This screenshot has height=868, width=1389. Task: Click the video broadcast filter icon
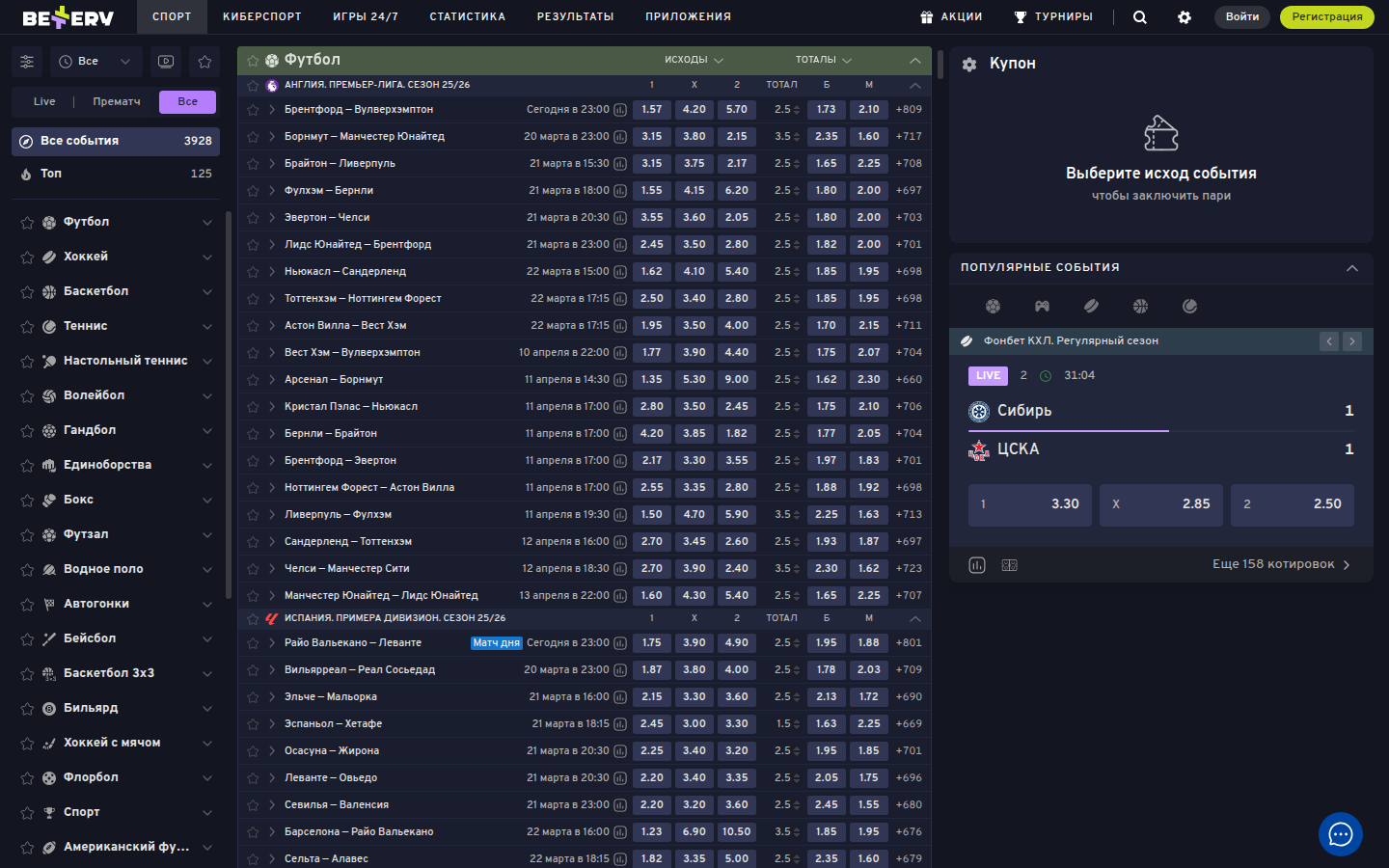click(166, 62)
